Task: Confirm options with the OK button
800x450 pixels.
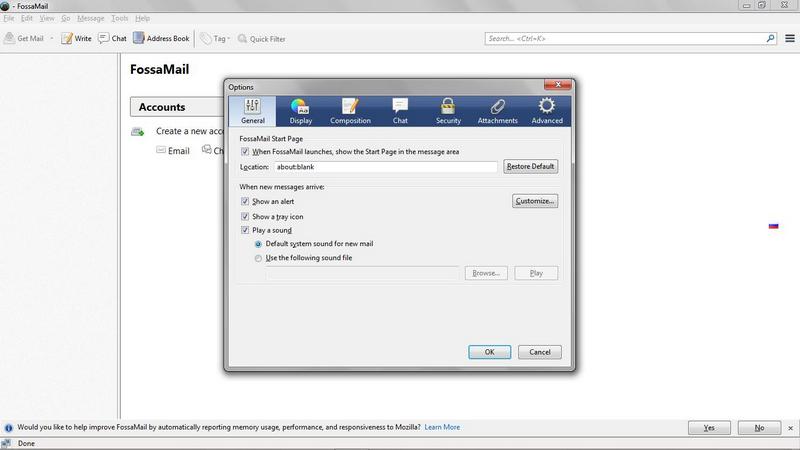Action: tap(489, 352)
